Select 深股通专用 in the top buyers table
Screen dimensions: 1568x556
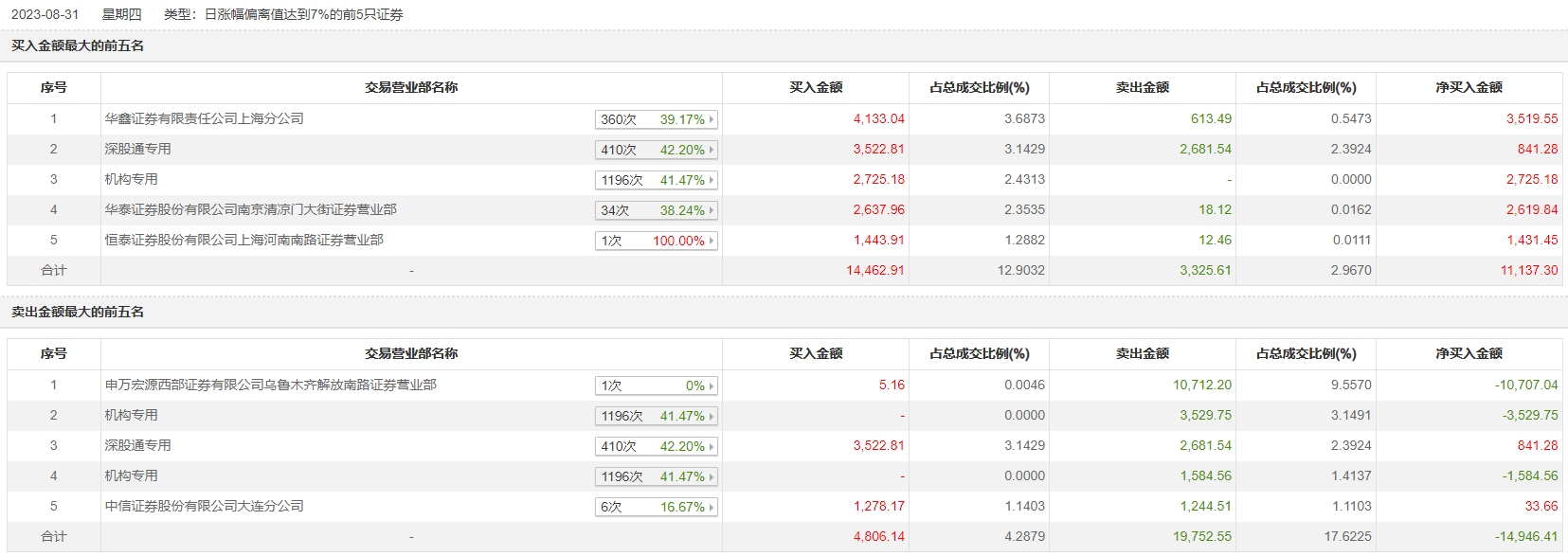137,149
